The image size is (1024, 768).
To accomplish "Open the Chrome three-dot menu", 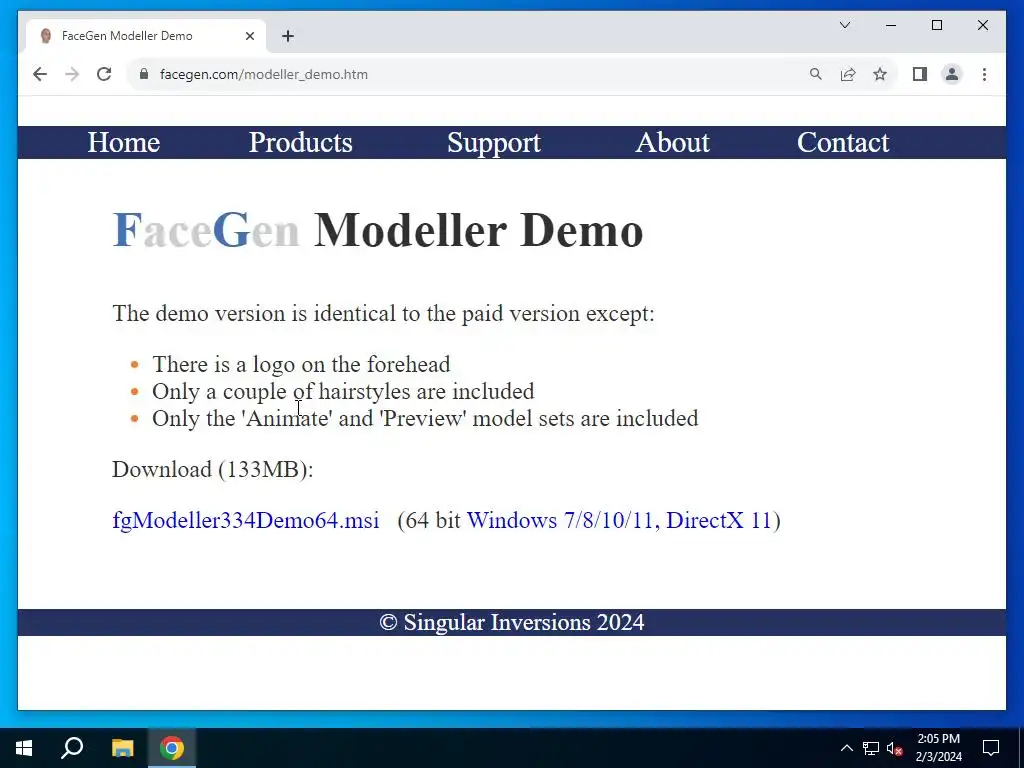I will [984, 74].
